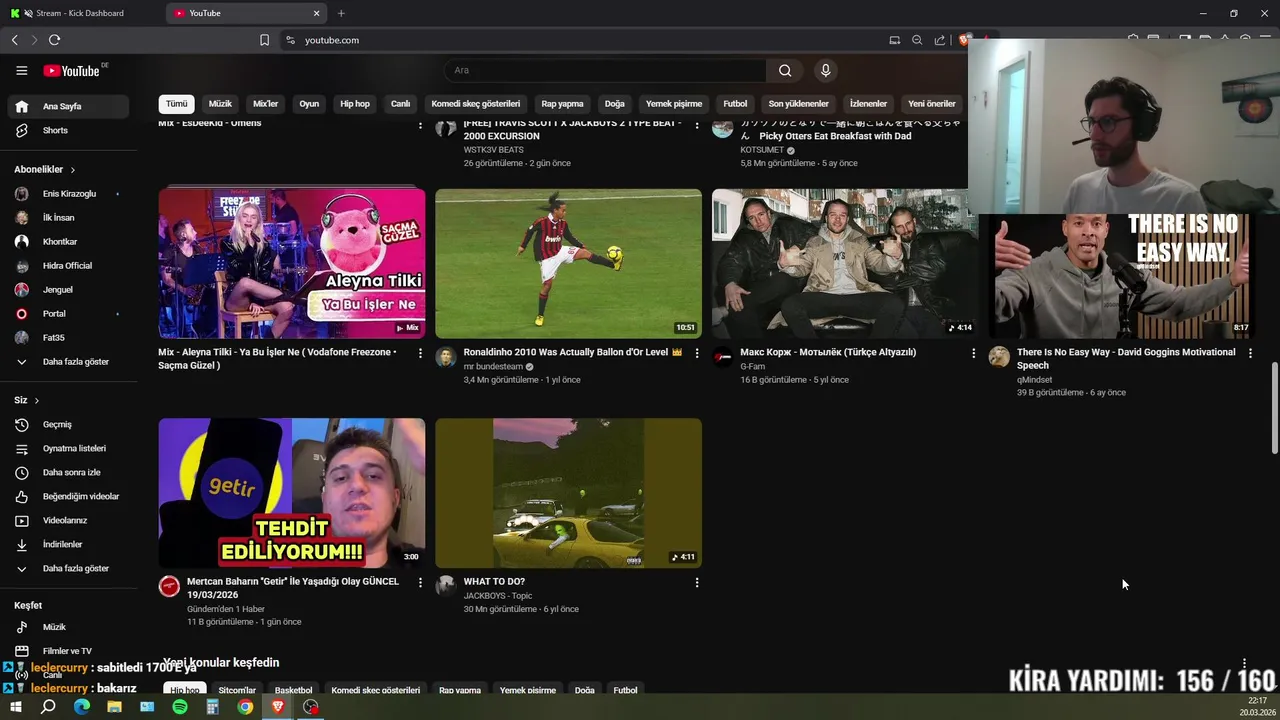1280x720 pixels.
Task: Open mr bundesteam channel avatar
Action: click(446, 357)
